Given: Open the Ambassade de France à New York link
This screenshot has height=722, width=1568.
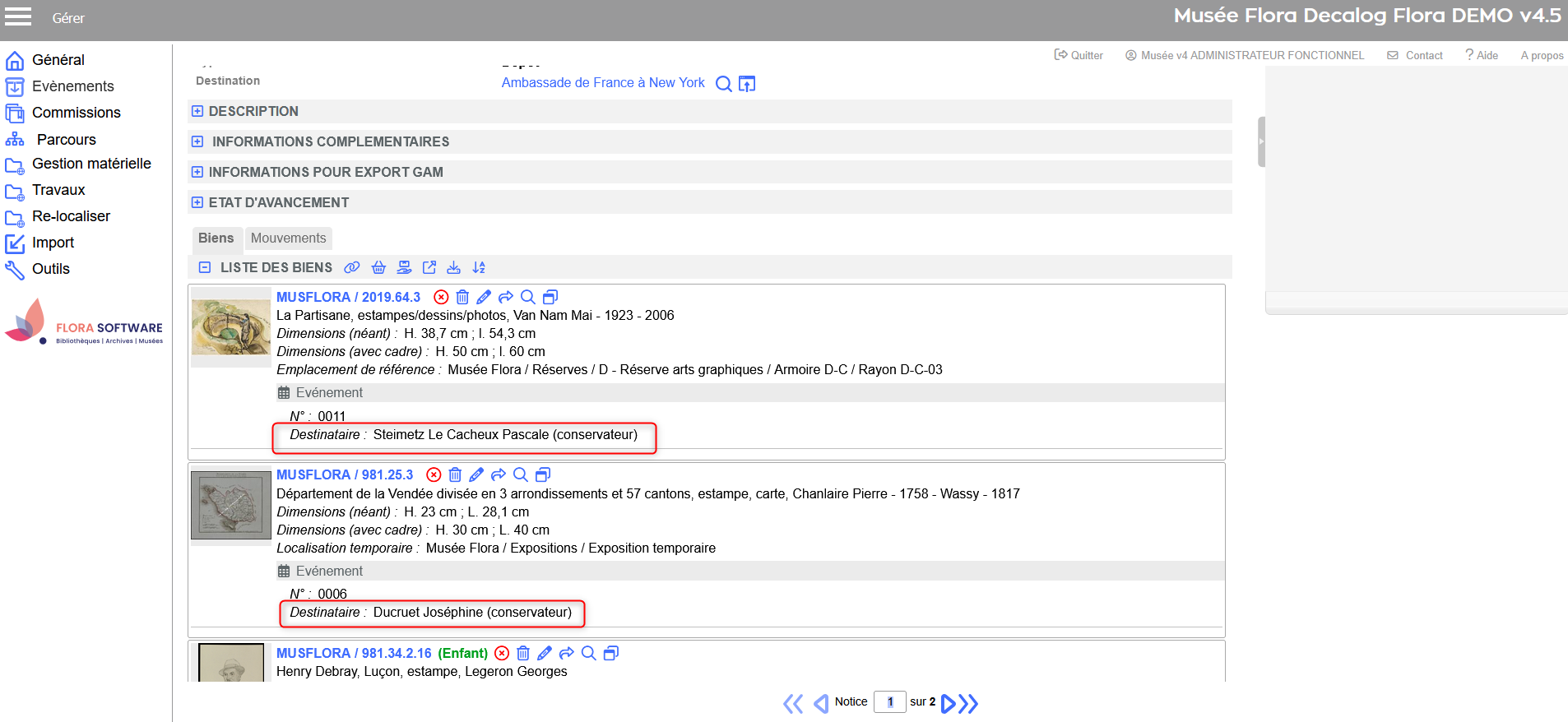Looking at the screenshot, I should (x=602, y=83).
